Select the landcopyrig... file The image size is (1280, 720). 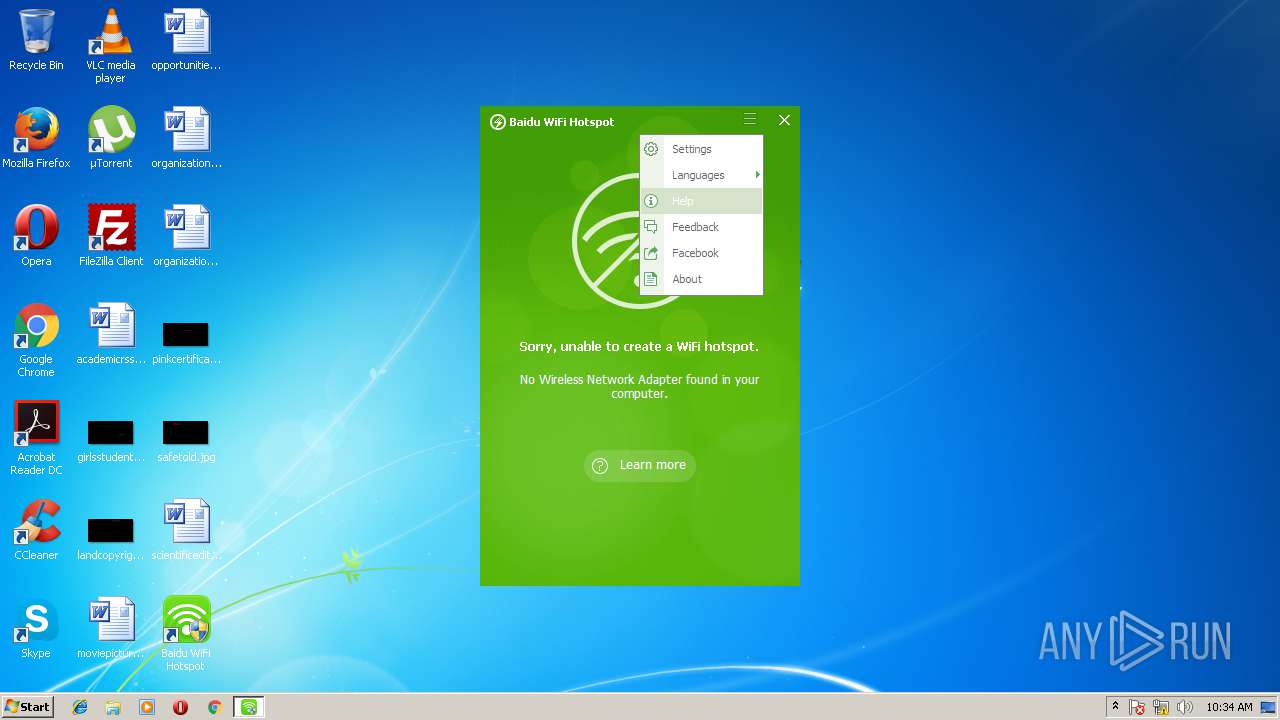click(x=110, y=537)
